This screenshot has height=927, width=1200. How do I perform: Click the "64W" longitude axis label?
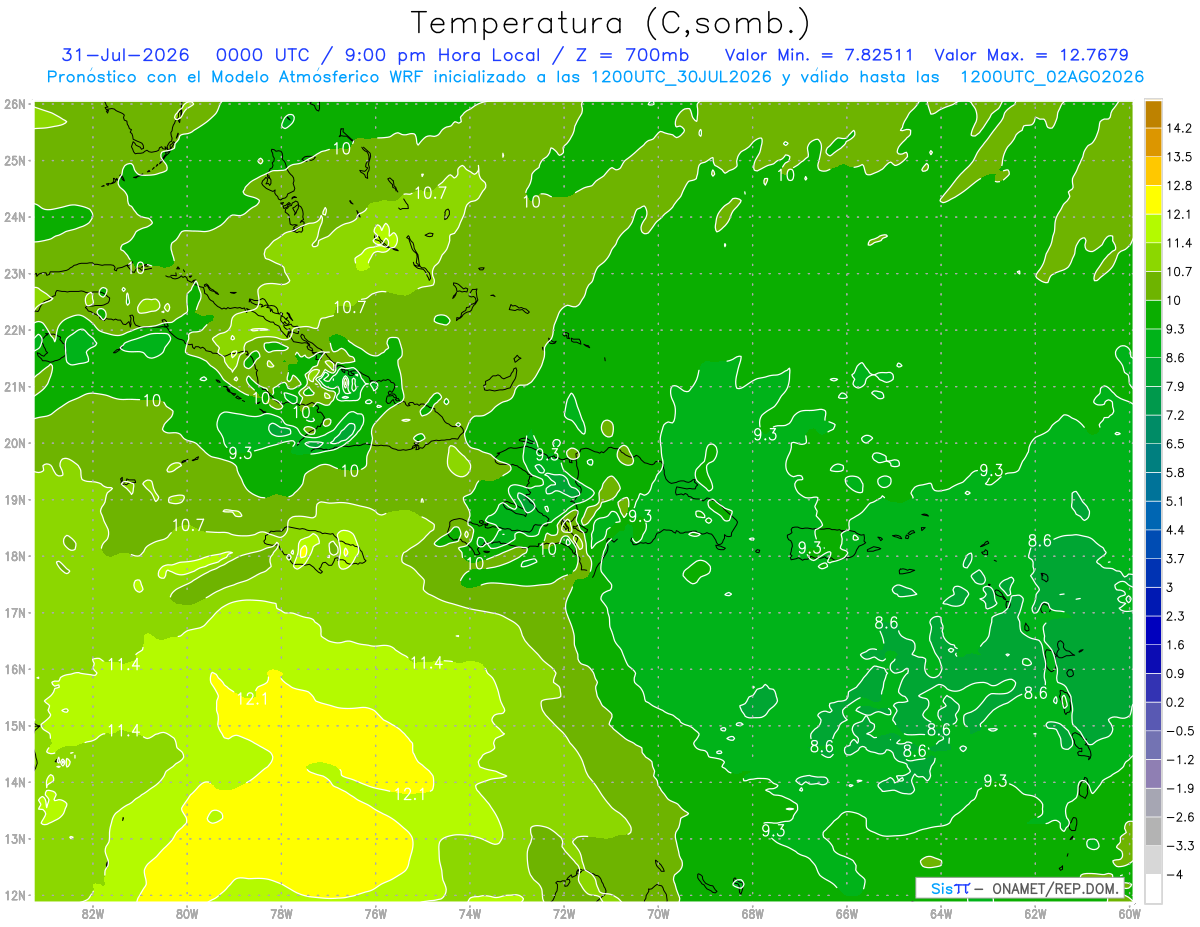[x=941, y=913]
